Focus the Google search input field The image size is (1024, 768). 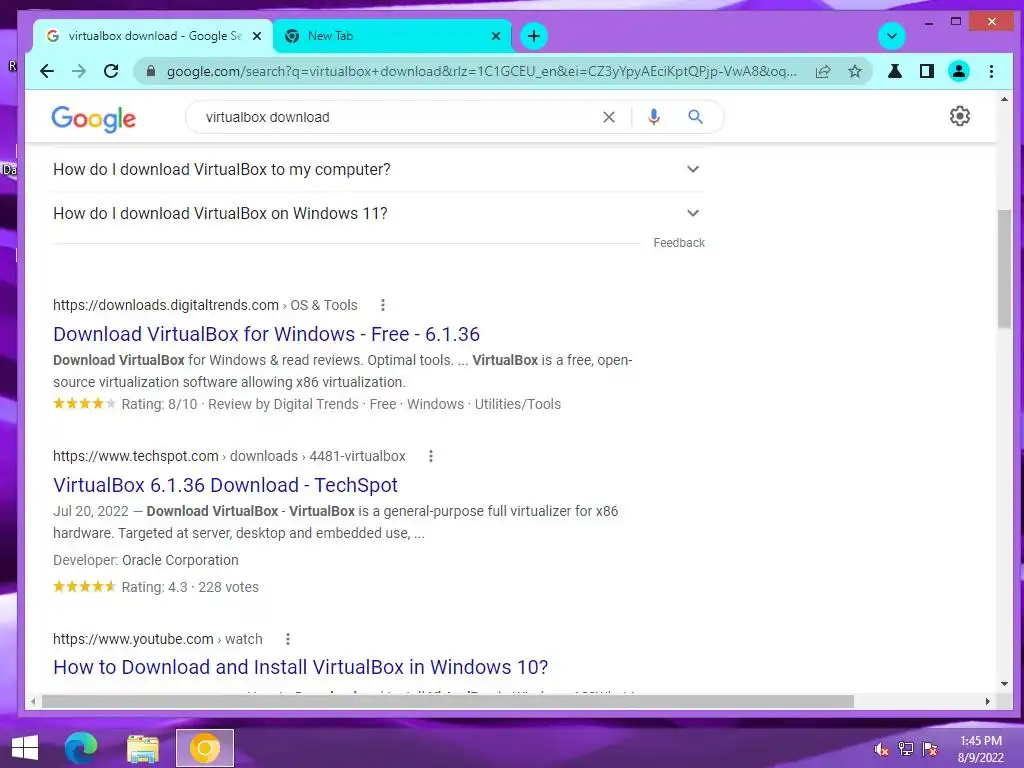click(398, 118)
